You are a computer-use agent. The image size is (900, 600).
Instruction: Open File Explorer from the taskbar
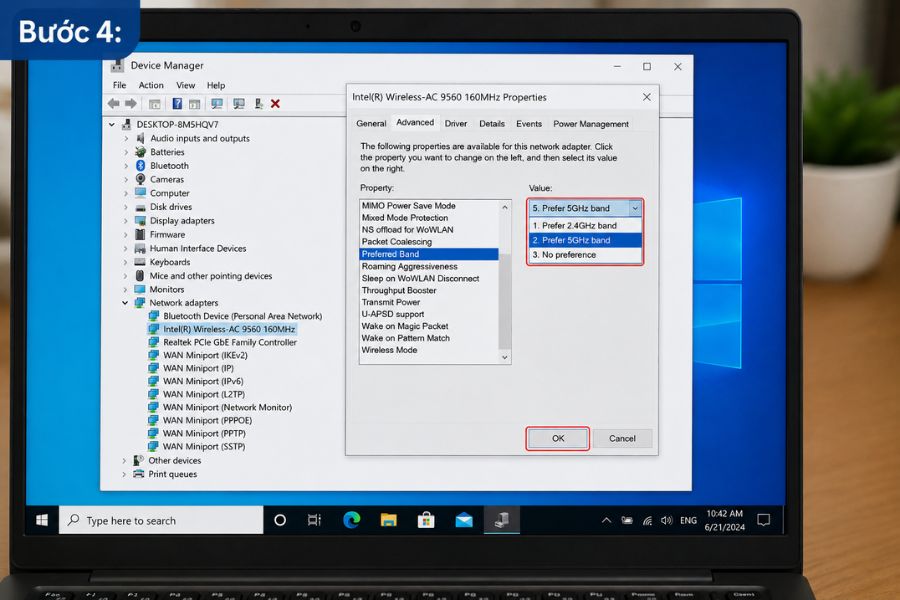click(389, 520)
